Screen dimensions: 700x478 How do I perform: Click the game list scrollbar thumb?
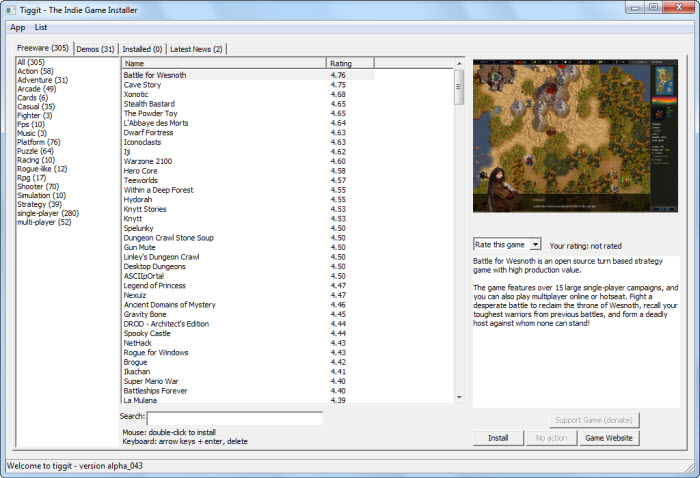(458, 87)
